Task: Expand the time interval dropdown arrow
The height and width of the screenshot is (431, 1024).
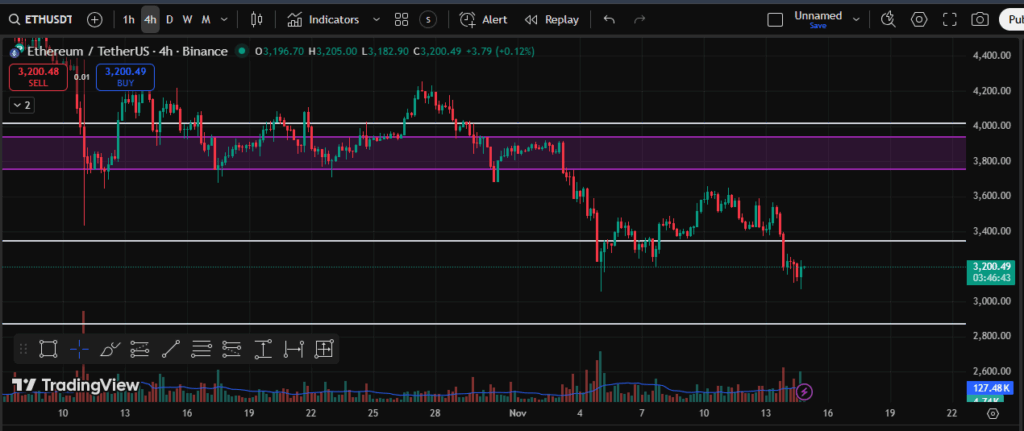Action: 223,19
